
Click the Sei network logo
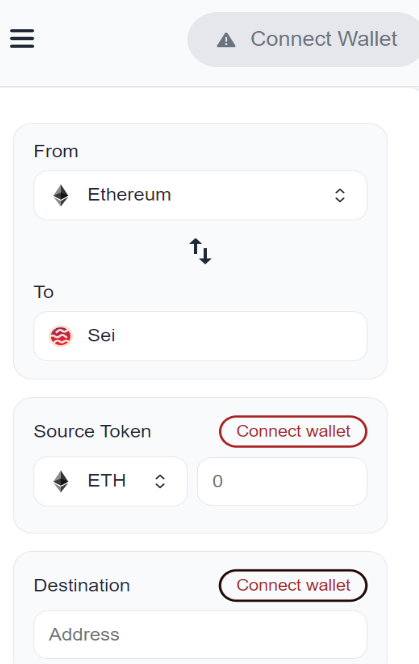(x=61, y=336)
